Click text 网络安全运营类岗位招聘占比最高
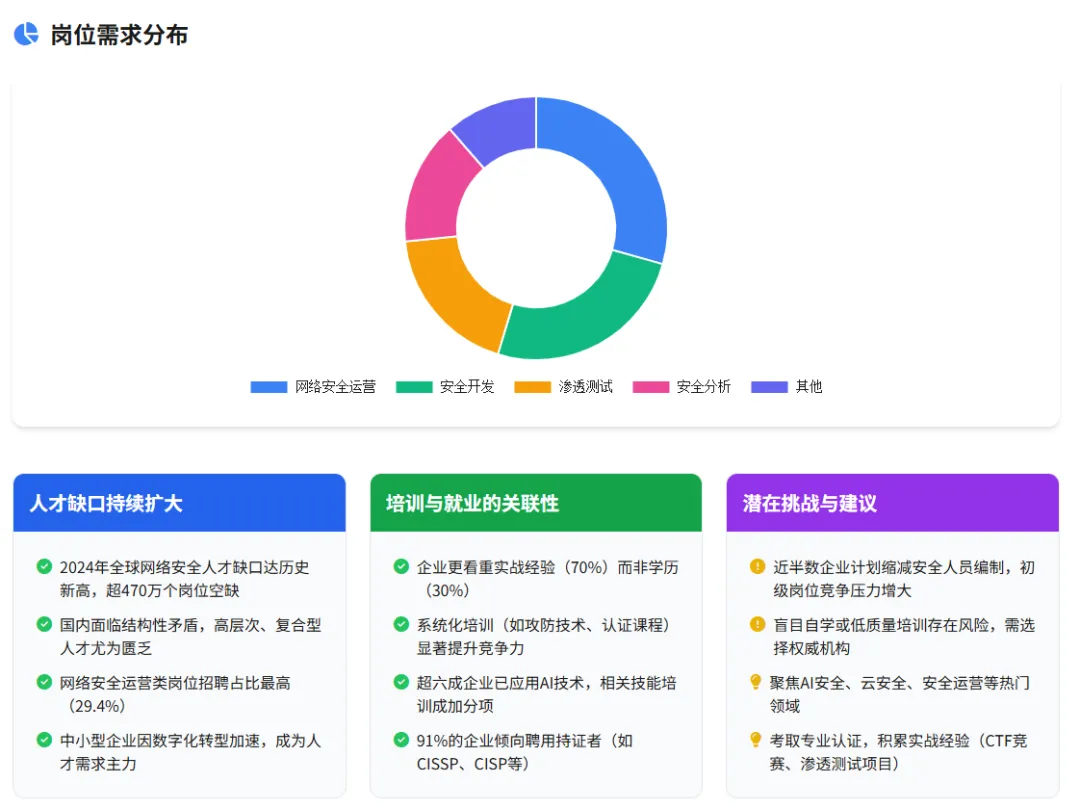The image size is (1080, 809). (x=175, y=683)
